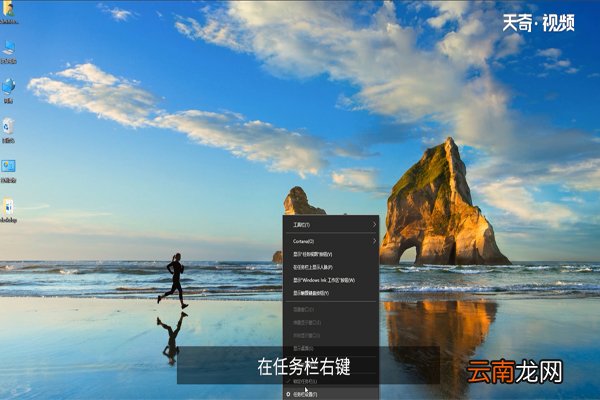
Task: Open the Network desktop icon
Action: click(8, 91)
